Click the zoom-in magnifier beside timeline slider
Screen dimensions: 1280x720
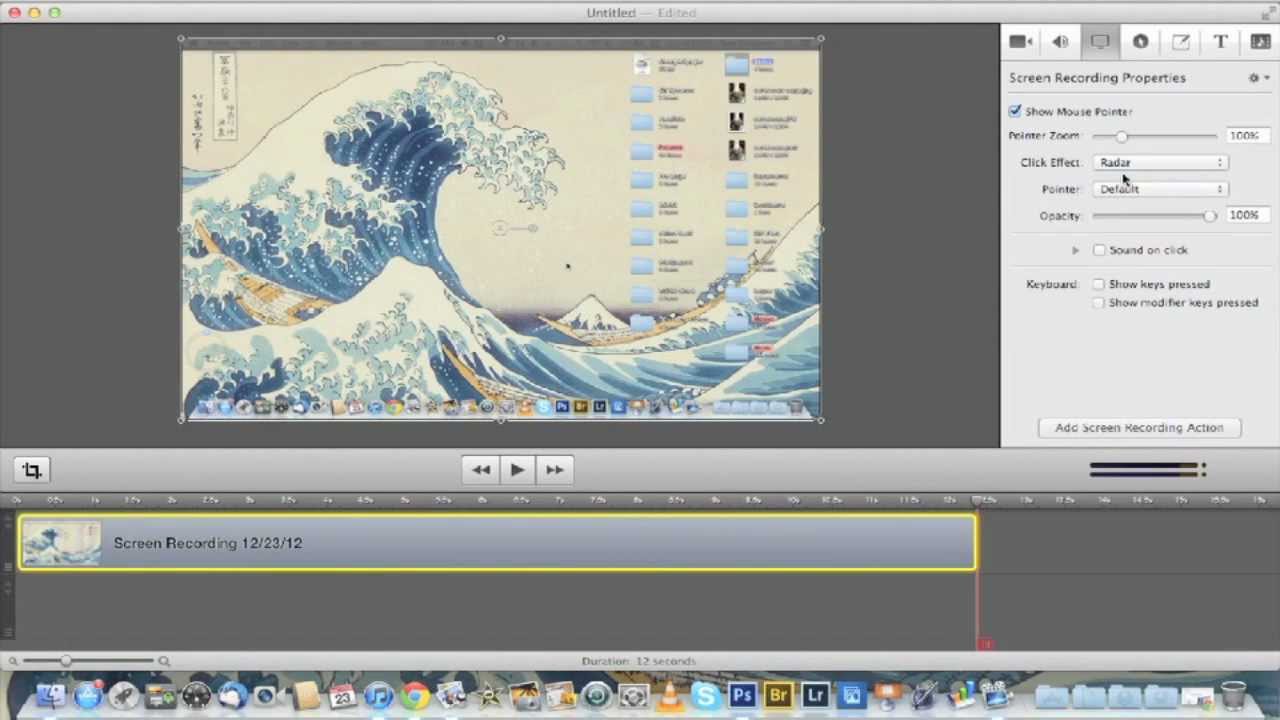[164, 661]
